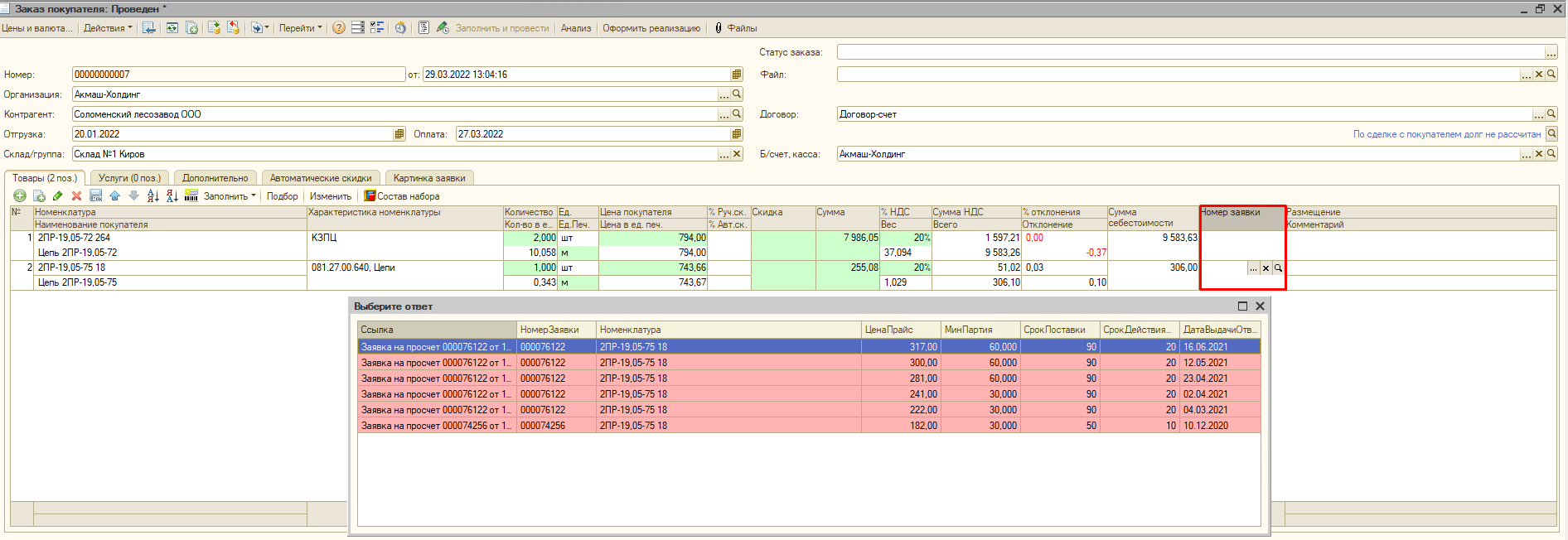
Task: Click the copy document toolbar icon
Action: (x=191, y=27)
